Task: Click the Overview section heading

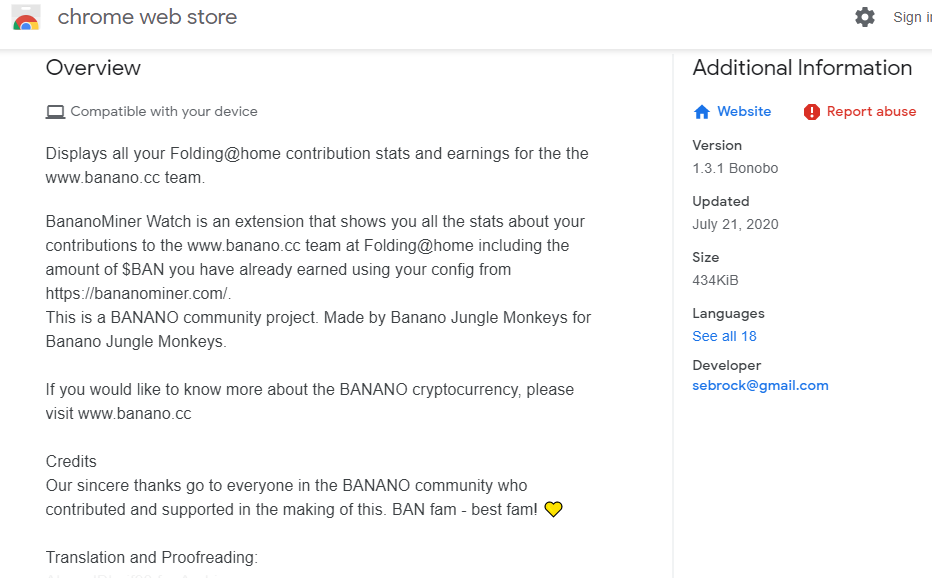Action: coord(93,68)
